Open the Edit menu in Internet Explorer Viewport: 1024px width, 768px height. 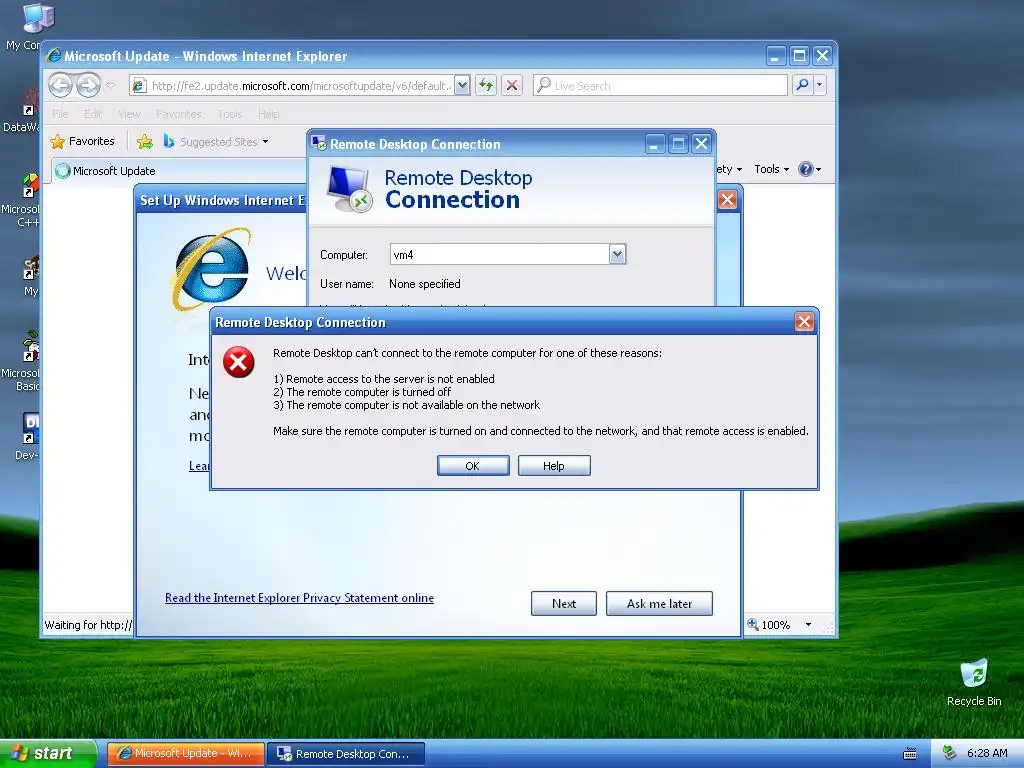[x=93, y=114]
